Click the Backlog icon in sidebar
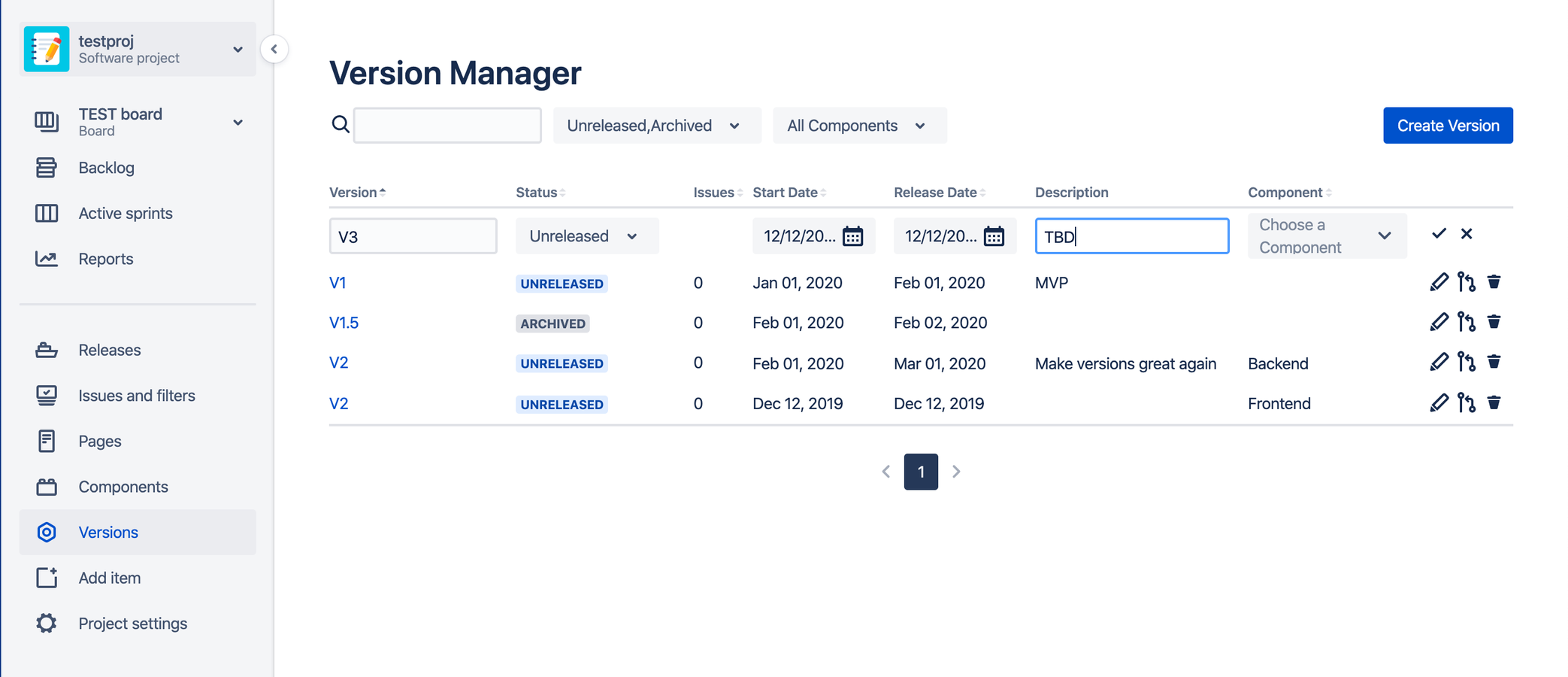Viewport: 1568px width, 677px height. click(x=47, y=168)
